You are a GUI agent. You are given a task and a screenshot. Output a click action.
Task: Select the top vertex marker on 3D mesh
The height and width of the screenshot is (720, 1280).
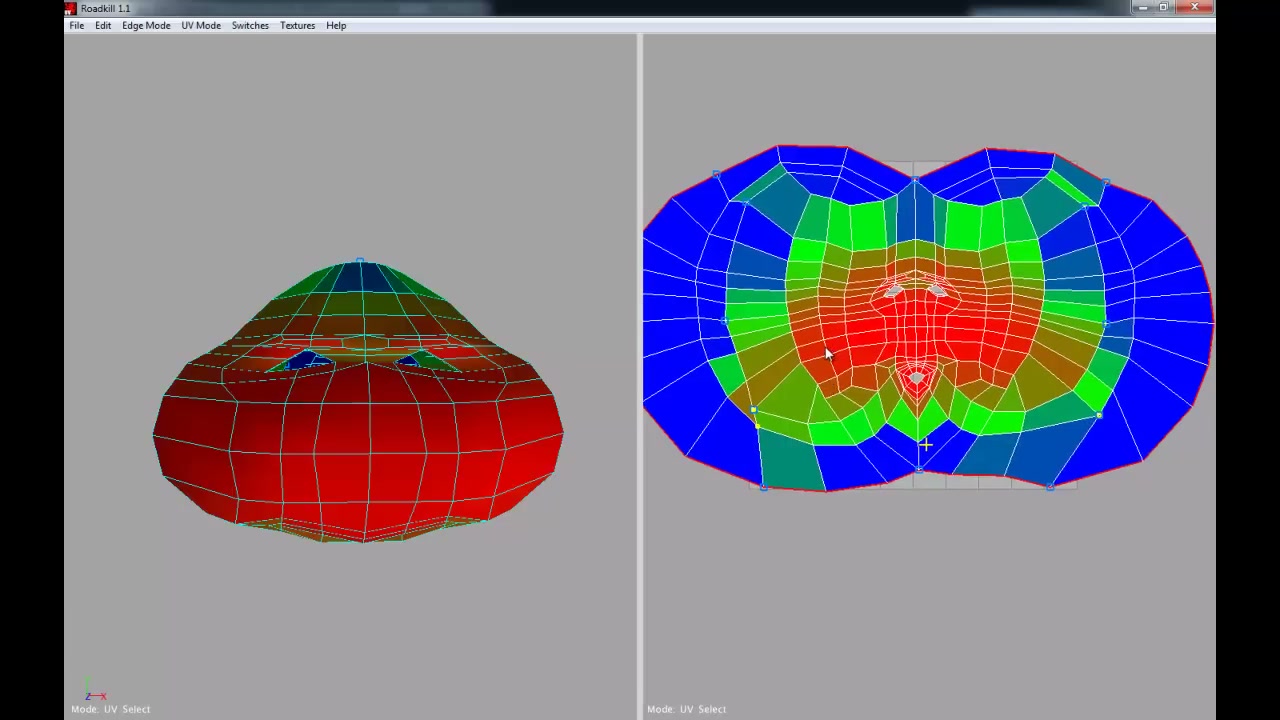tap(360, 261)
